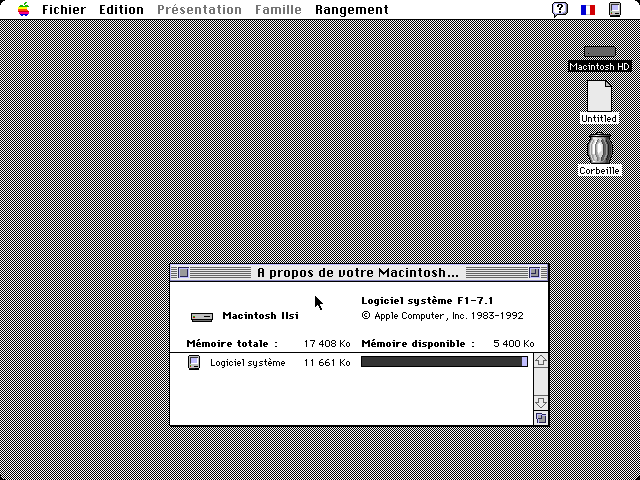Open the Rangement menu
This screenshot has height=480, width=640.
pos(352,9)
